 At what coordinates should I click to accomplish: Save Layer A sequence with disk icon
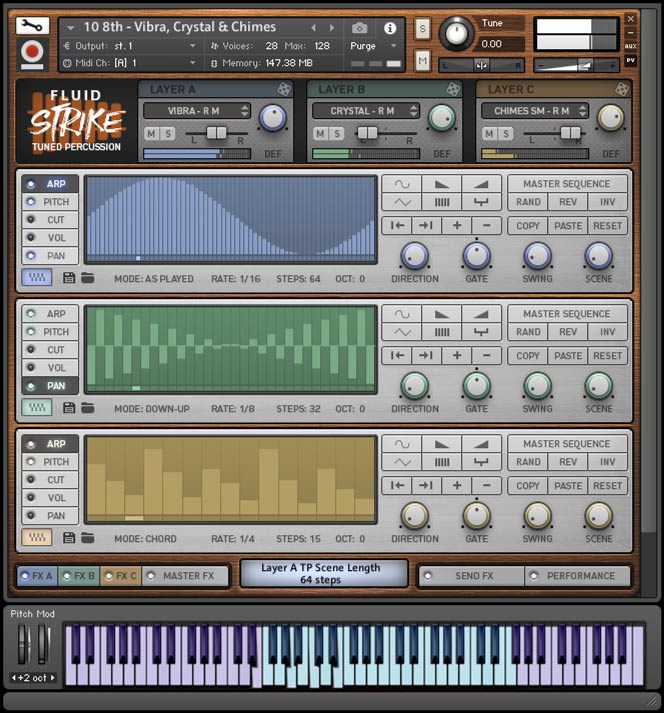(69, 278)
